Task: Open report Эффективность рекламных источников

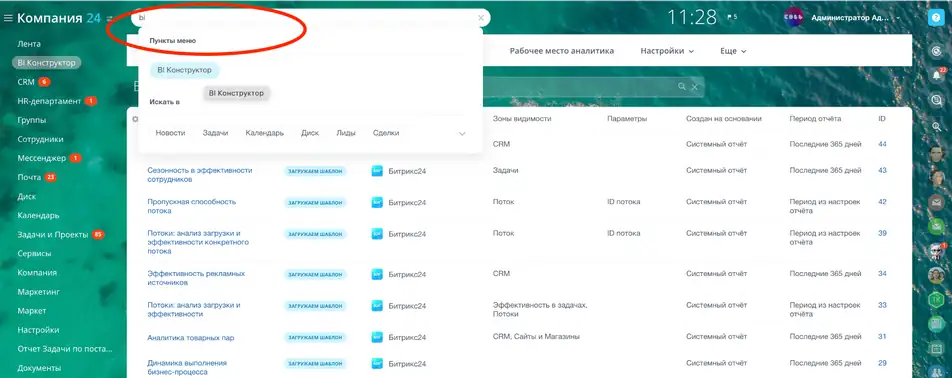Action: click(196, 278)
